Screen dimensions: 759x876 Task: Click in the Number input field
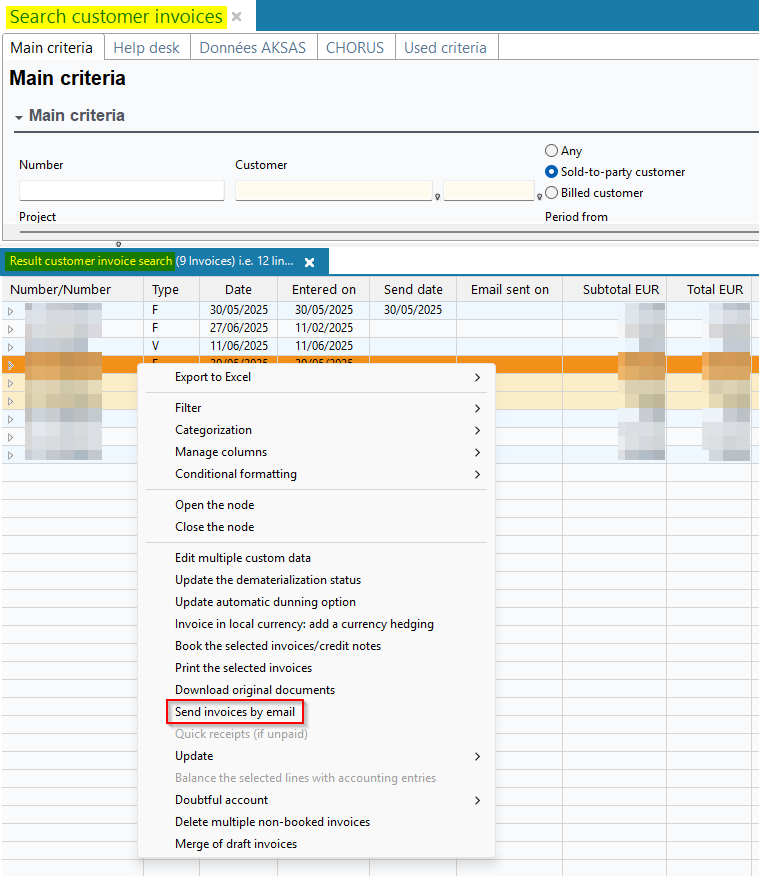point(121,191)
